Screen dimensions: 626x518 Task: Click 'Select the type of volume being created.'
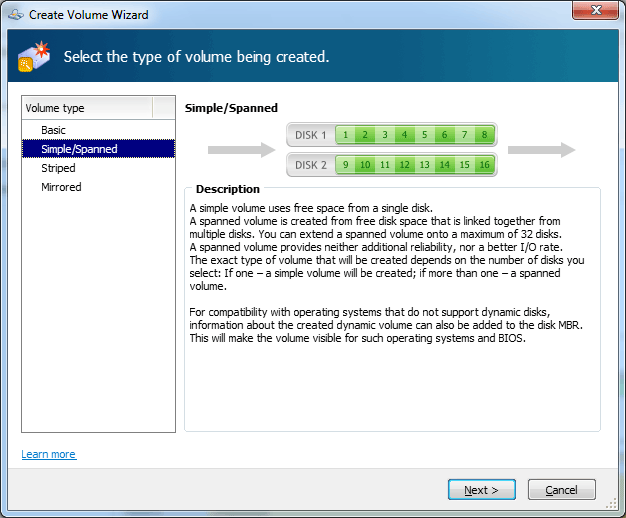pyautogui.click(x=196, y=57)
